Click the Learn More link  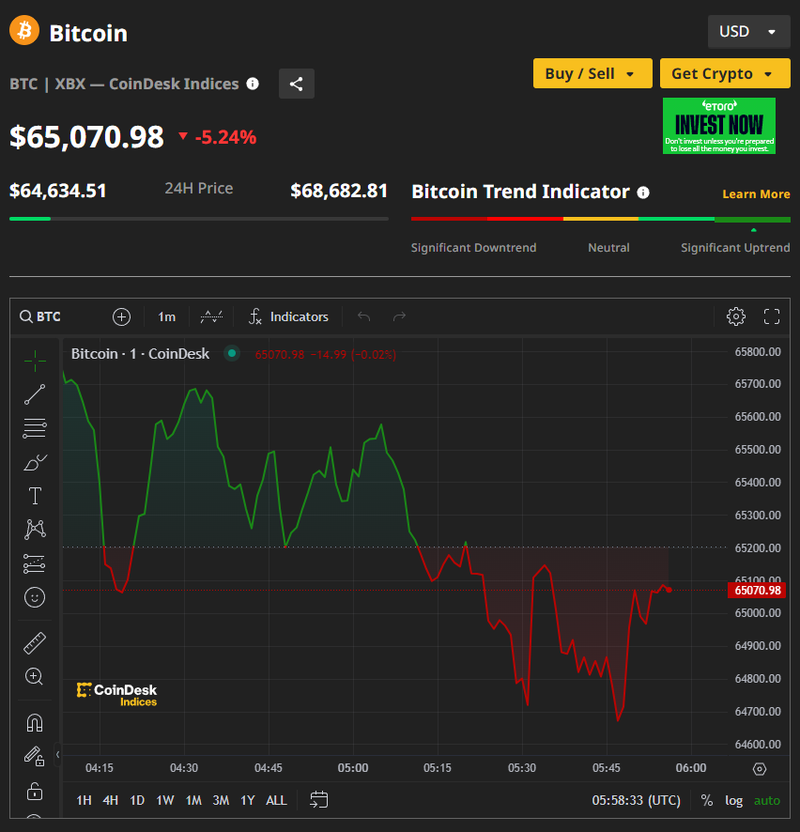pyautogui.click(x=756, y=194)
